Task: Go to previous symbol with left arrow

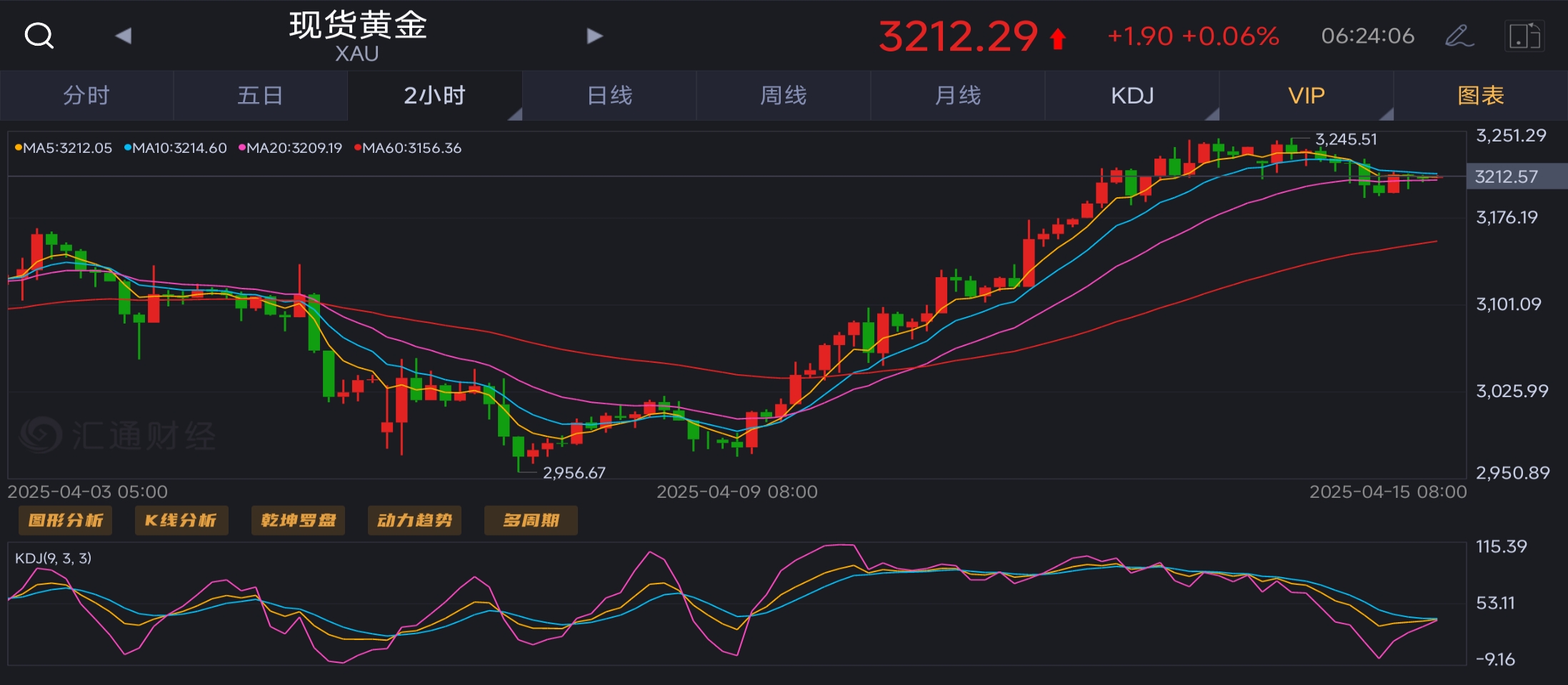Action: [x=123, y=36]
